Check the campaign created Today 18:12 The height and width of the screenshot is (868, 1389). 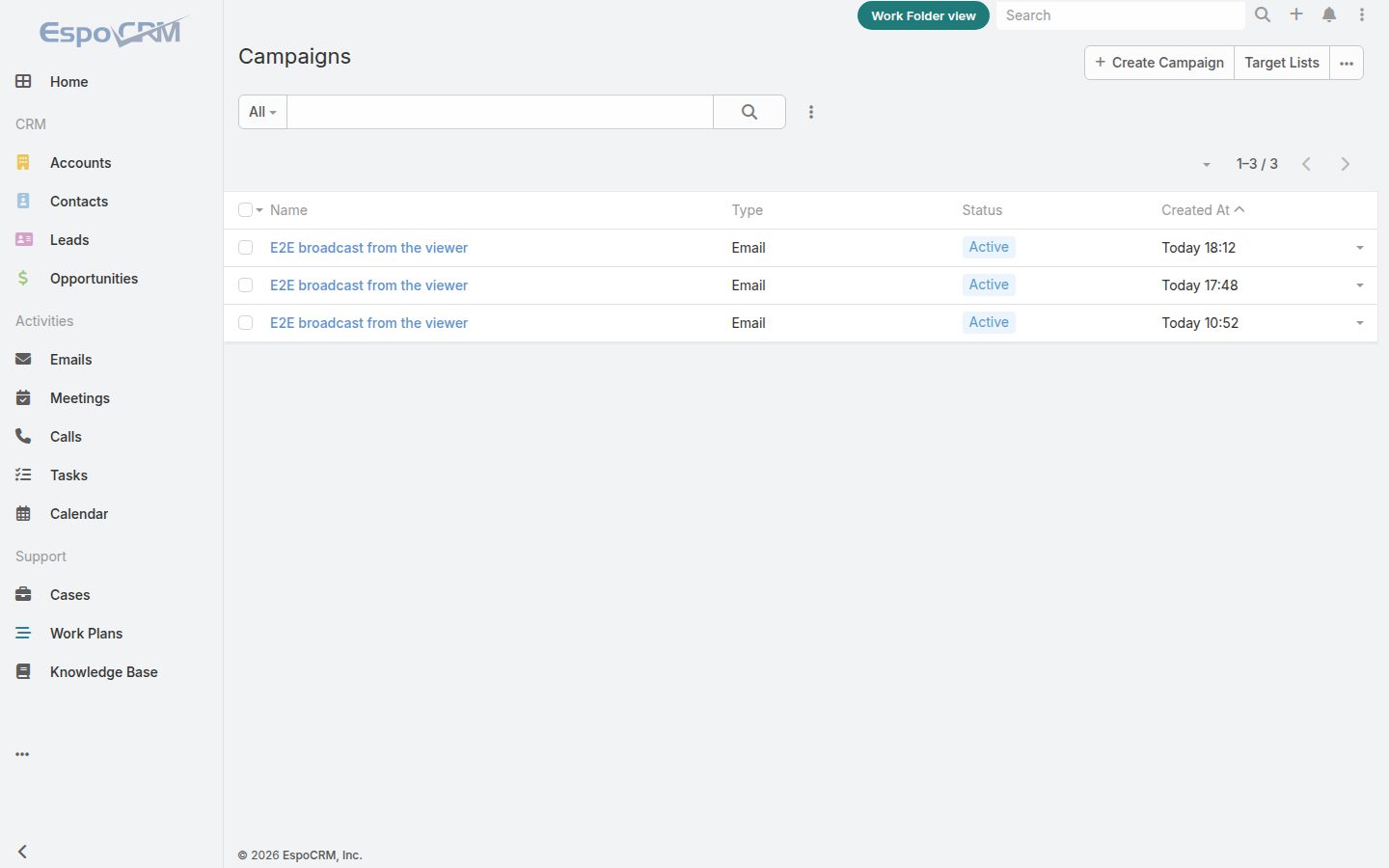click(x=245, y=248)
